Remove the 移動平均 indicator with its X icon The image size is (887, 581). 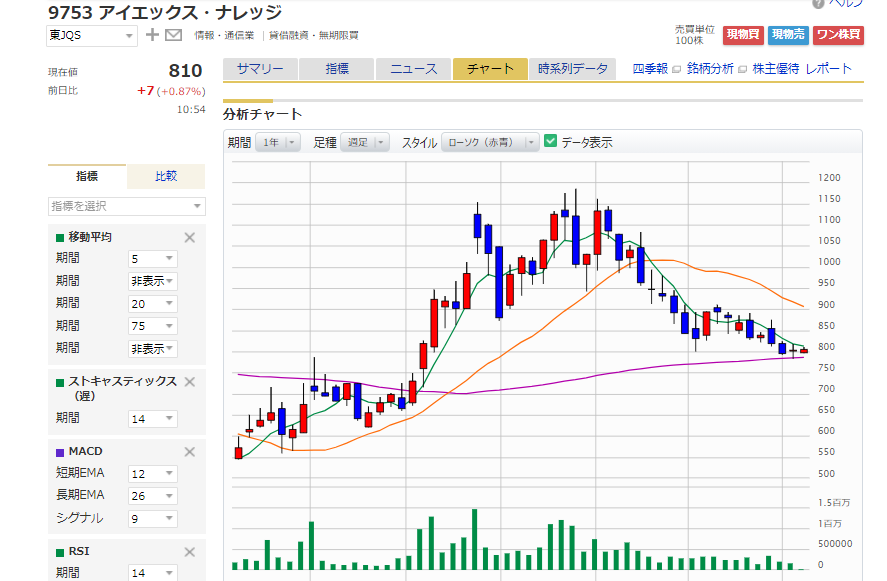click(189, 238)
